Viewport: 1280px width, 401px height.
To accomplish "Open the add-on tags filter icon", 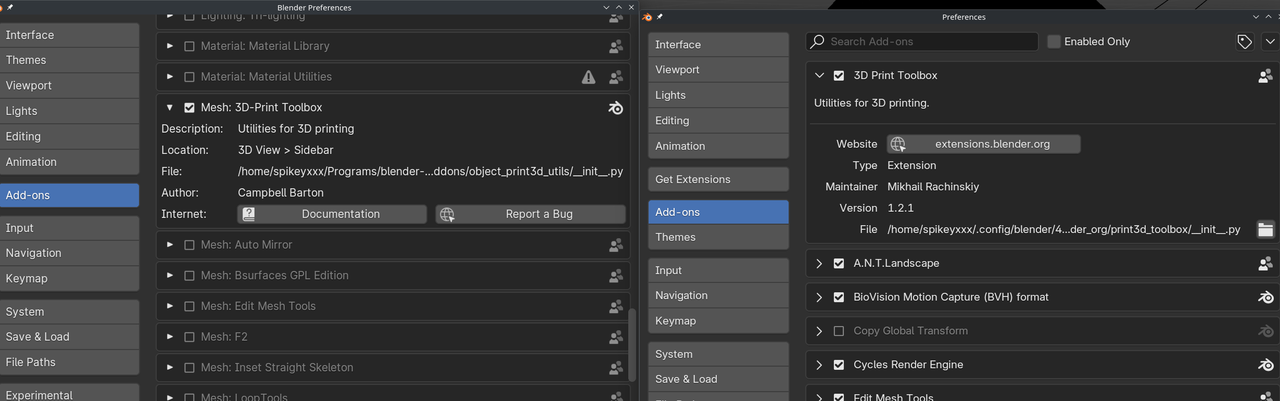I will tap(1244, 42).
